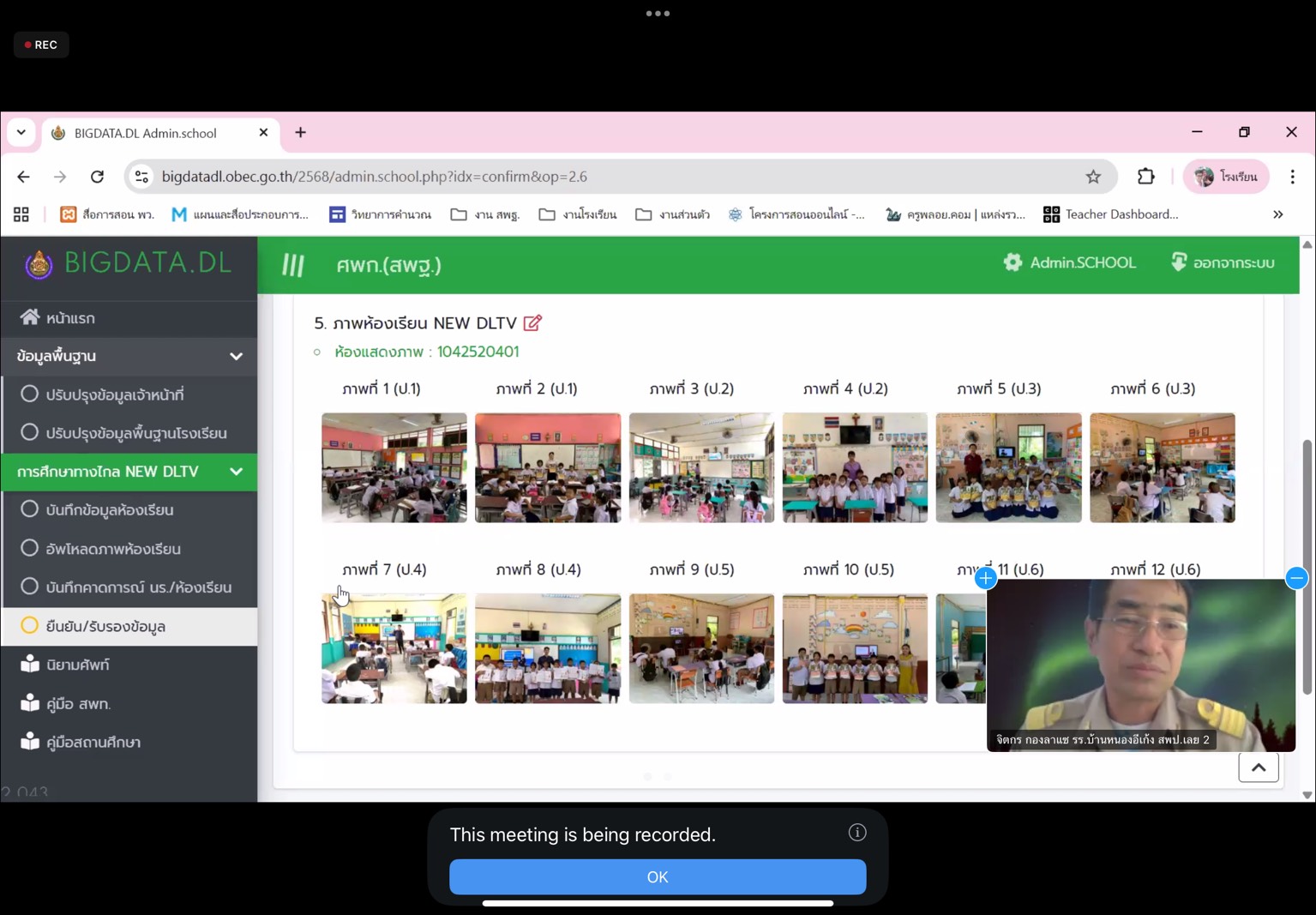Click the blue plus icon on video overlay
The height and width of the screenshot is (915, 1316).
[986, 579]
